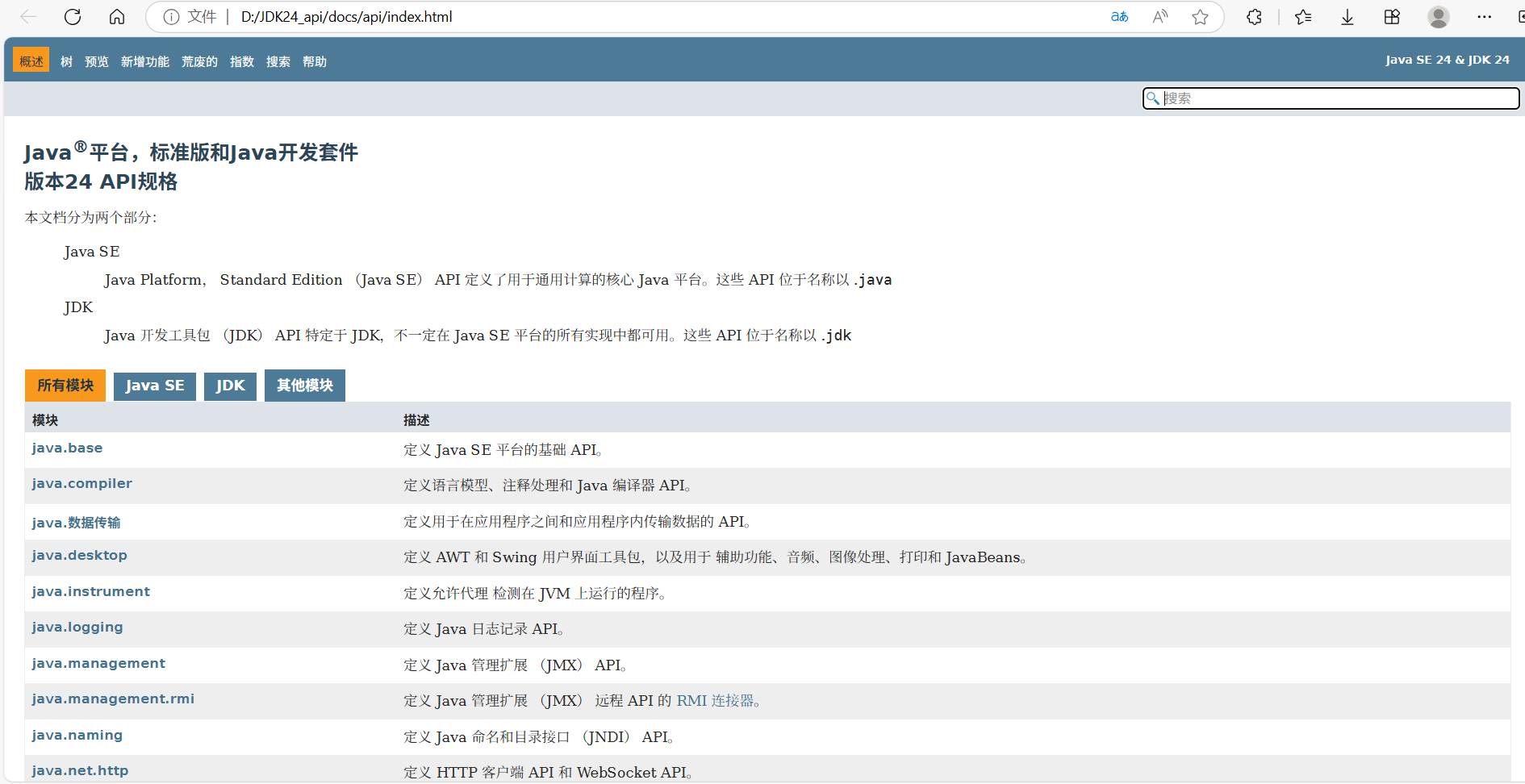Activate the read aloud icon
Viewport: 1525px width, 784px height.
tap(1160, 17)
